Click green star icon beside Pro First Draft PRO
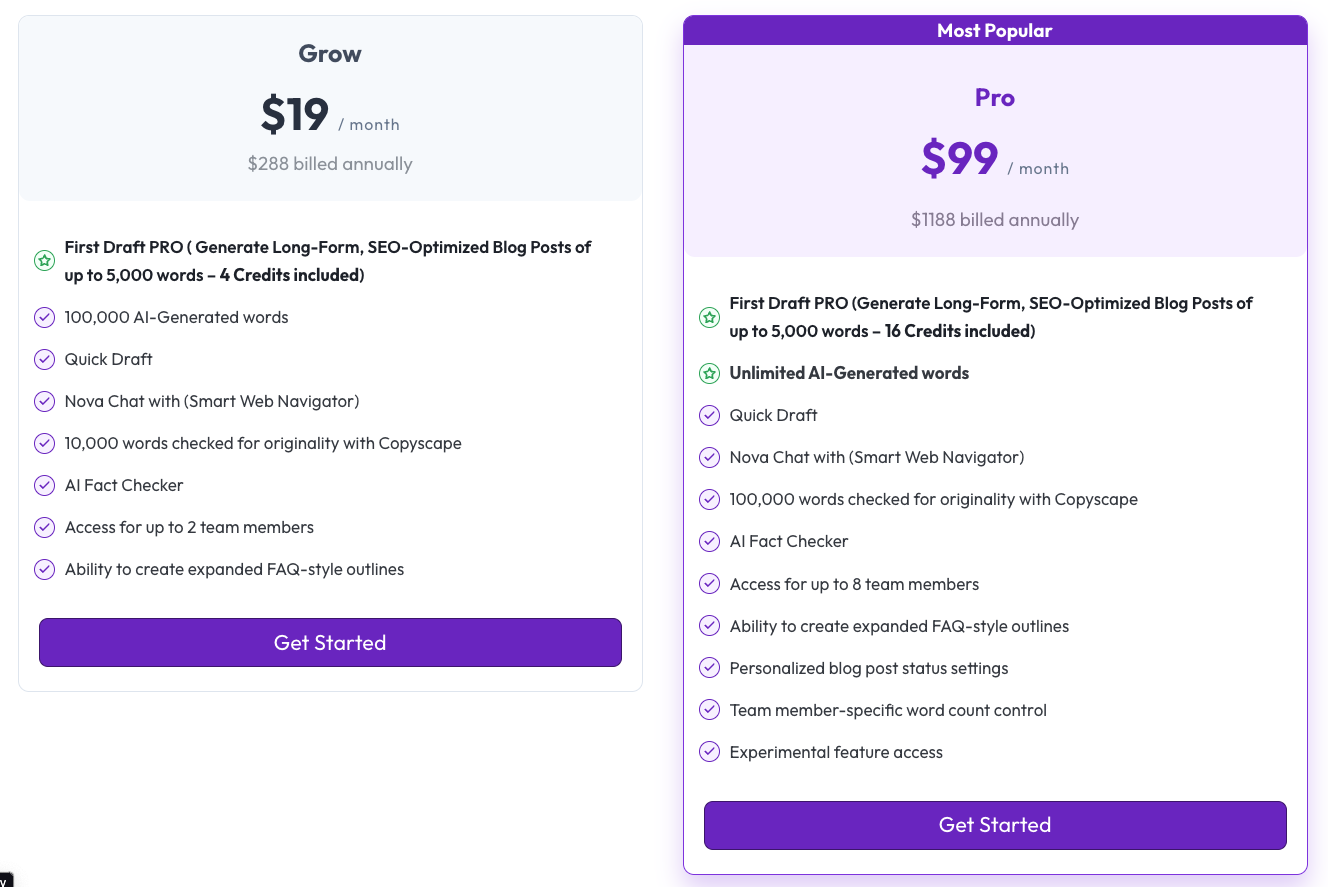1328x887 pixels. point(709,317)
